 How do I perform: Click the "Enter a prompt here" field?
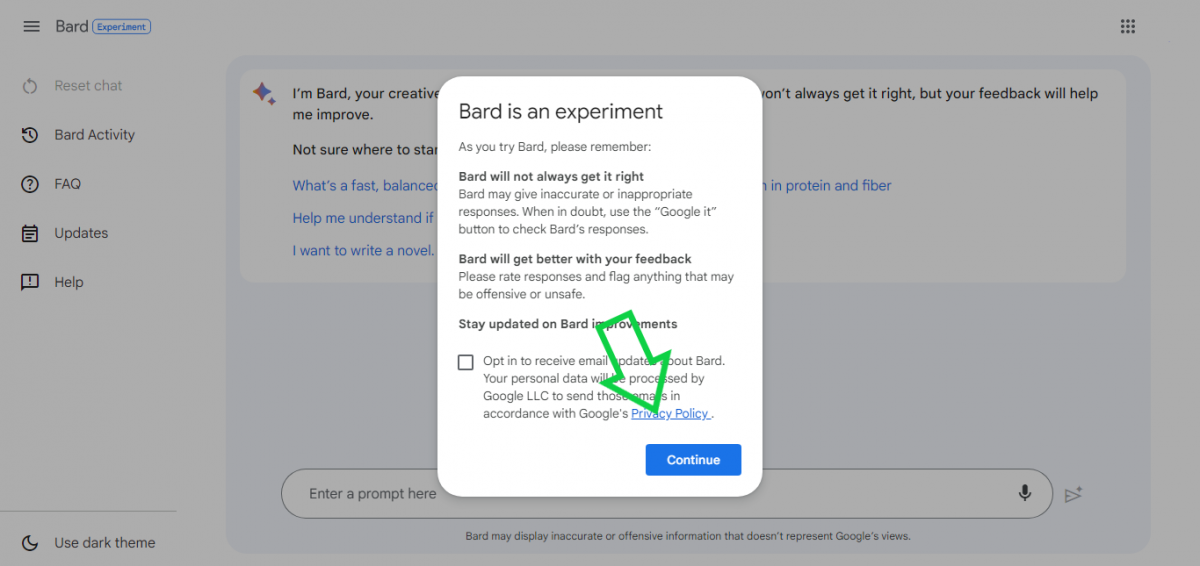(x=373, y=494)
